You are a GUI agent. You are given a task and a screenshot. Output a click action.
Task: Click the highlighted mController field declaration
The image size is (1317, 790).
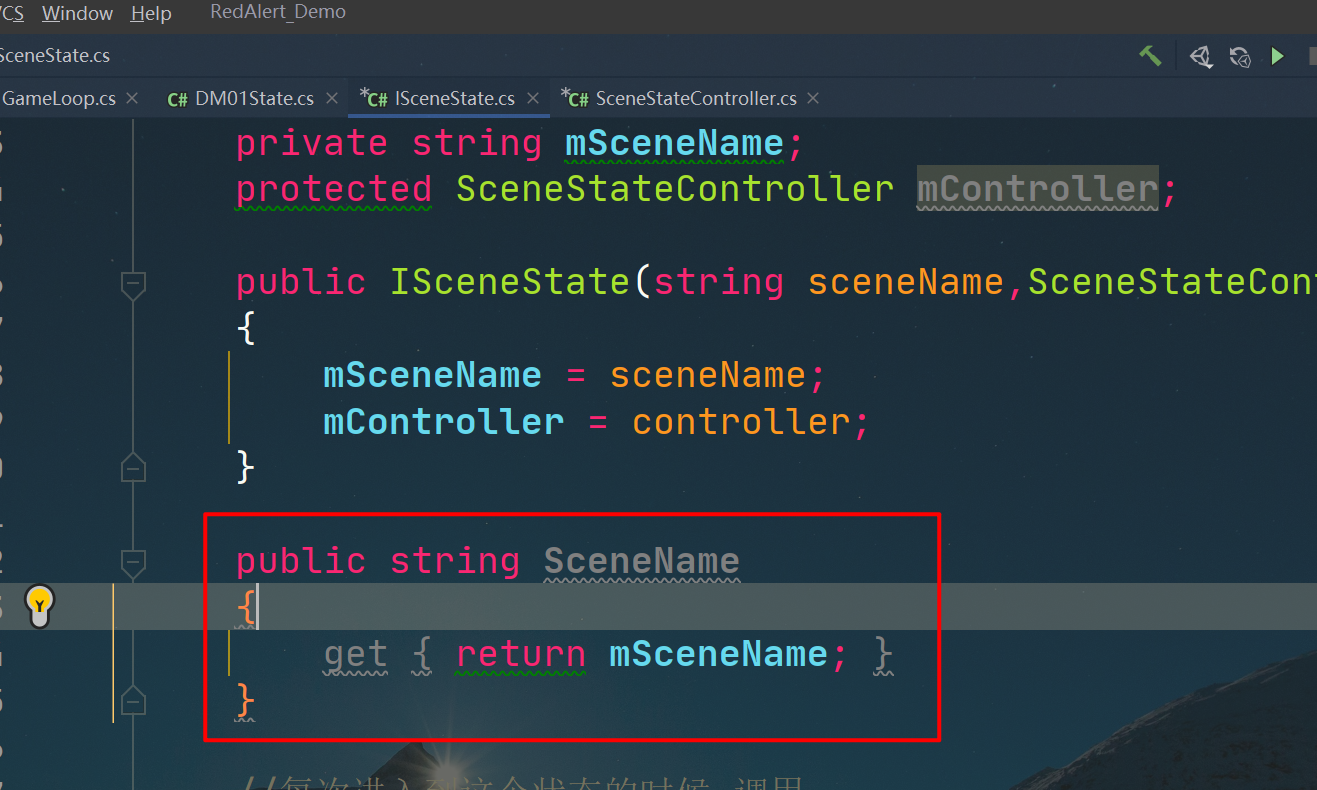pyautogui.click(x=1037, y=189)
